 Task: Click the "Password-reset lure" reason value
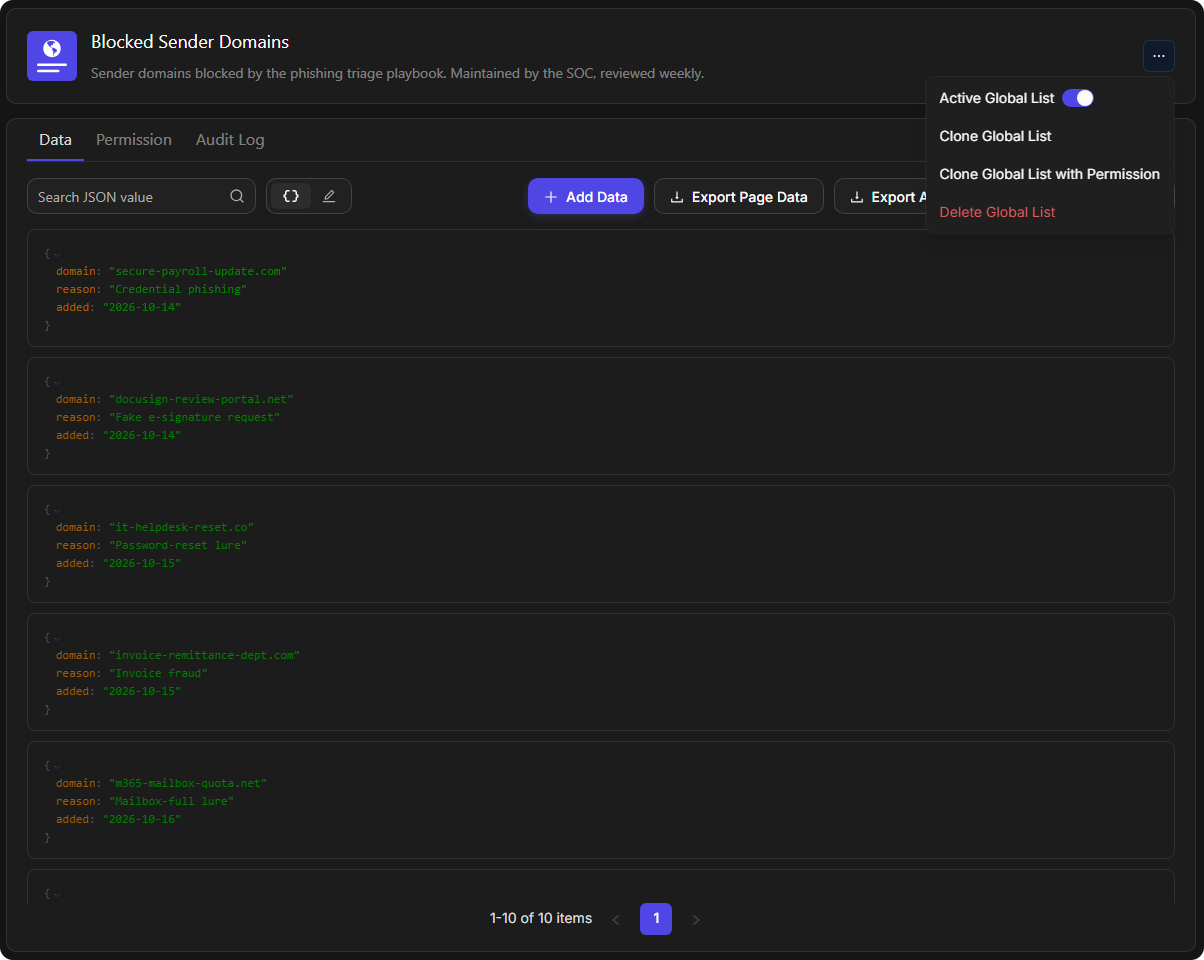pos(178,545)
